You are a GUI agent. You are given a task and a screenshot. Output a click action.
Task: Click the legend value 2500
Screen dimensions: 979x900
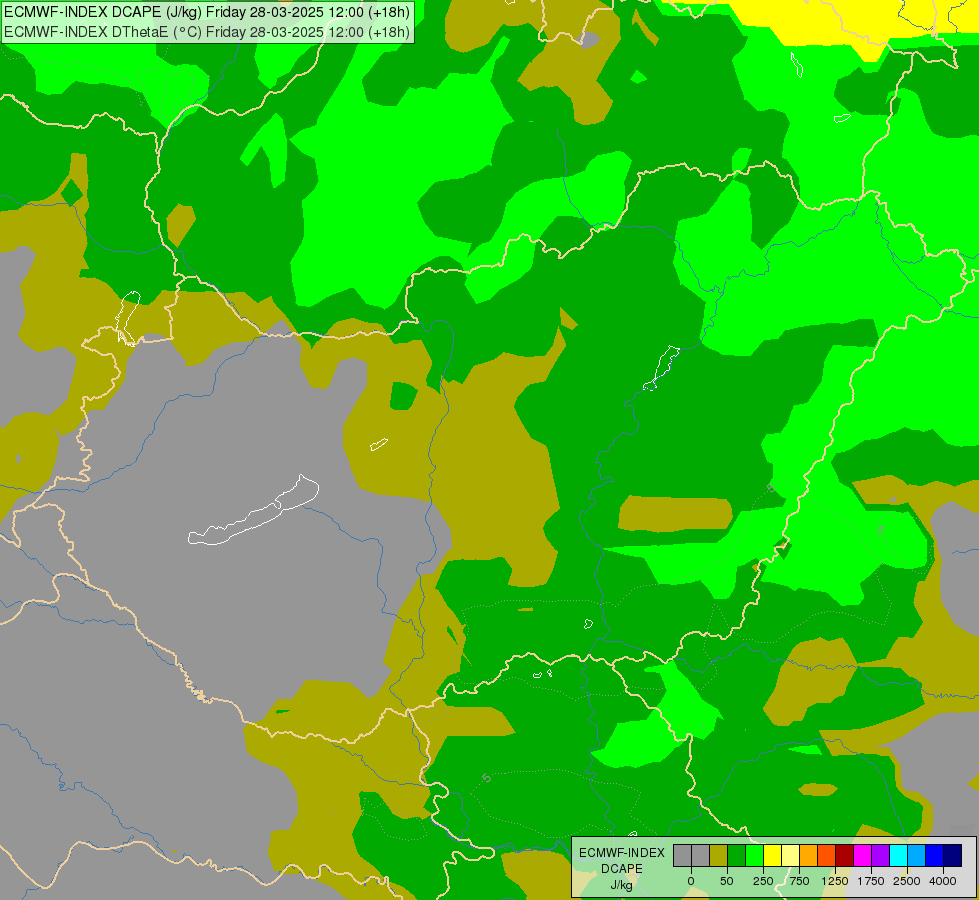point(907,881)
